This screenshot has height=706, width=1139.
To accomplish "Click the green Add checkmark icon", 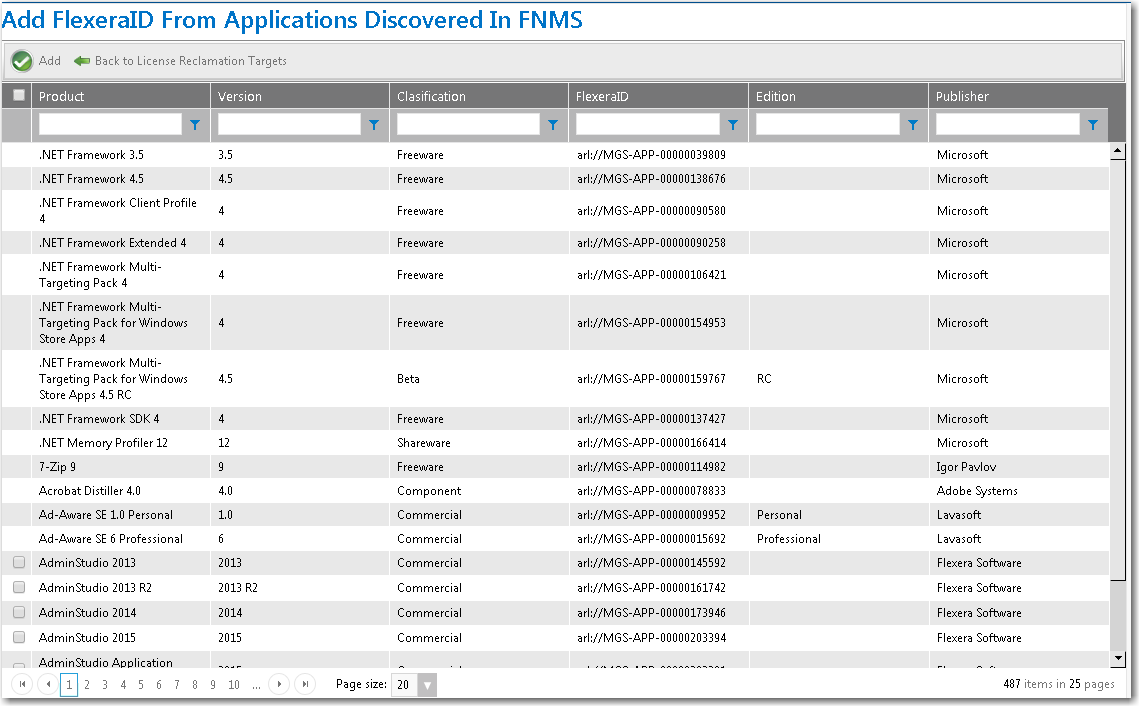I will [21, 60].
